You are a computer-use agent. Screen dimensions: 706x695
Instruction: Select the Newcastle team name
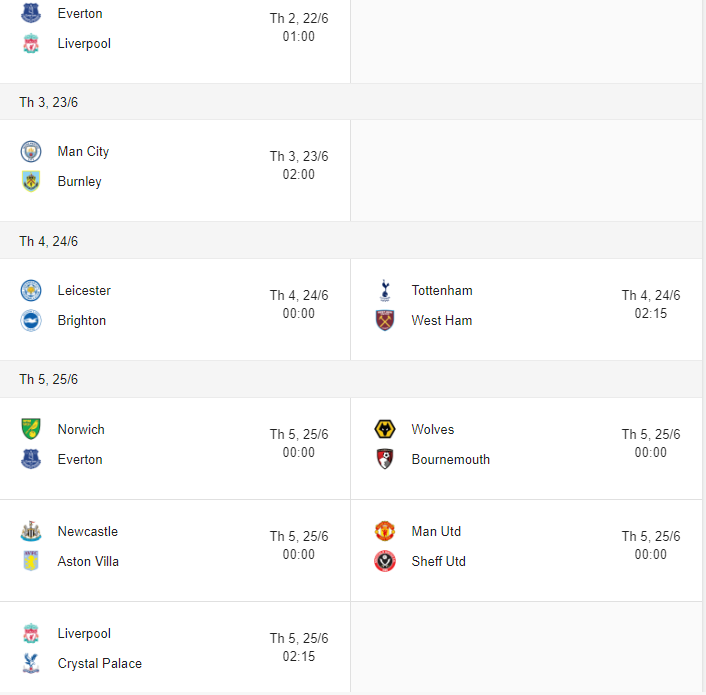[87, 532]
